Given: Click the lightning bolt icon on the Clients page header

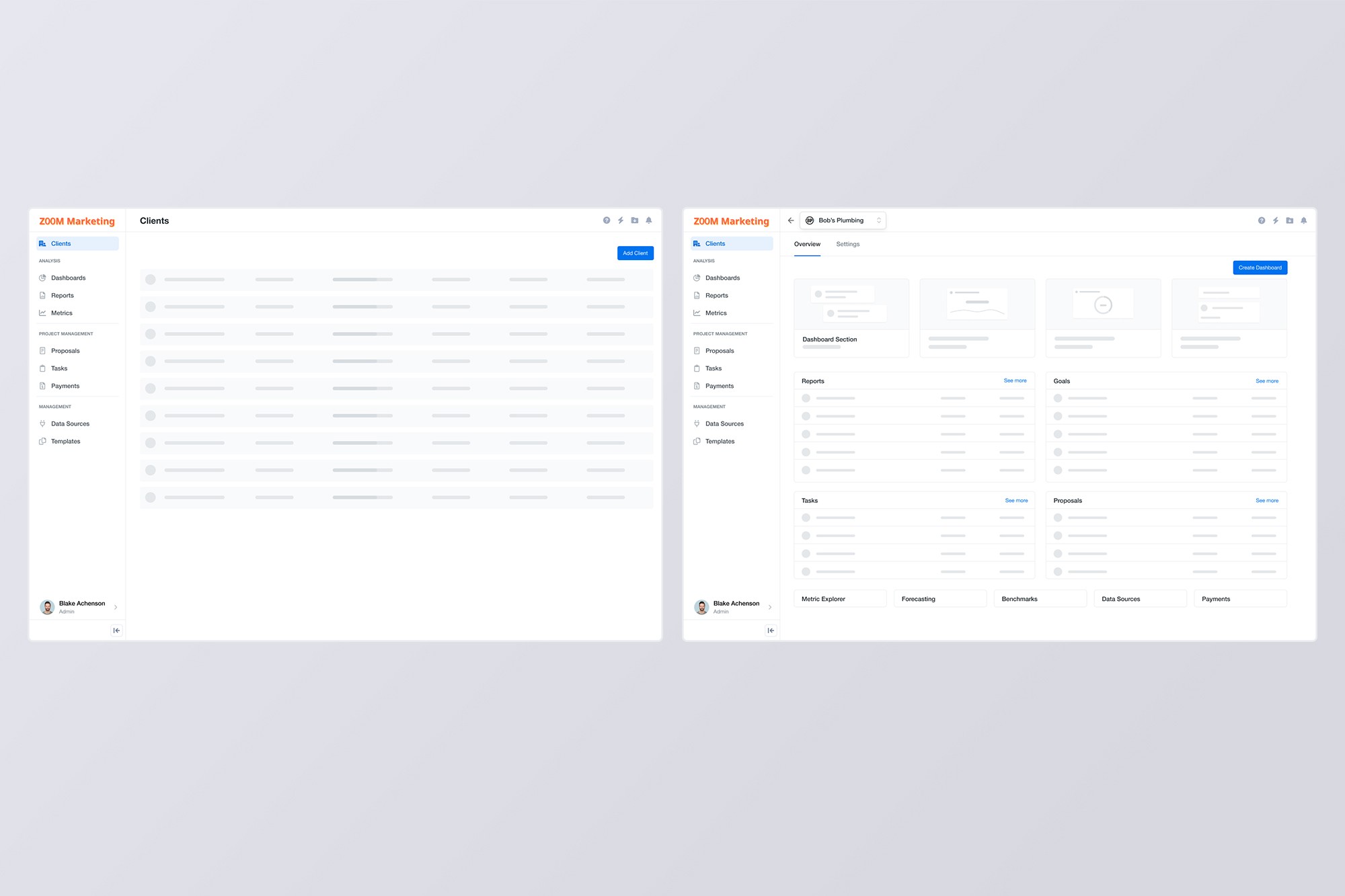Looking at the screenshot, I should pyautogui.click(x=621, y=220).
